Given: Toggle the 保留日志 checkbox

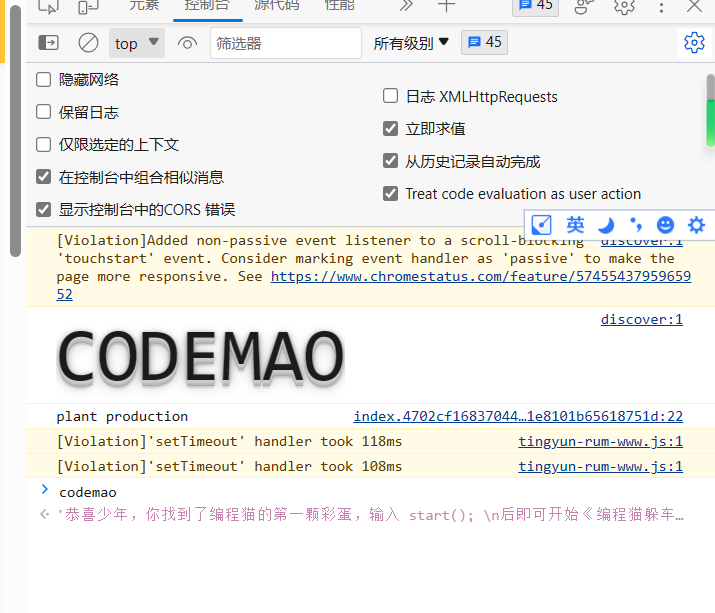Looking at the screenshot, I should point(43,112).
